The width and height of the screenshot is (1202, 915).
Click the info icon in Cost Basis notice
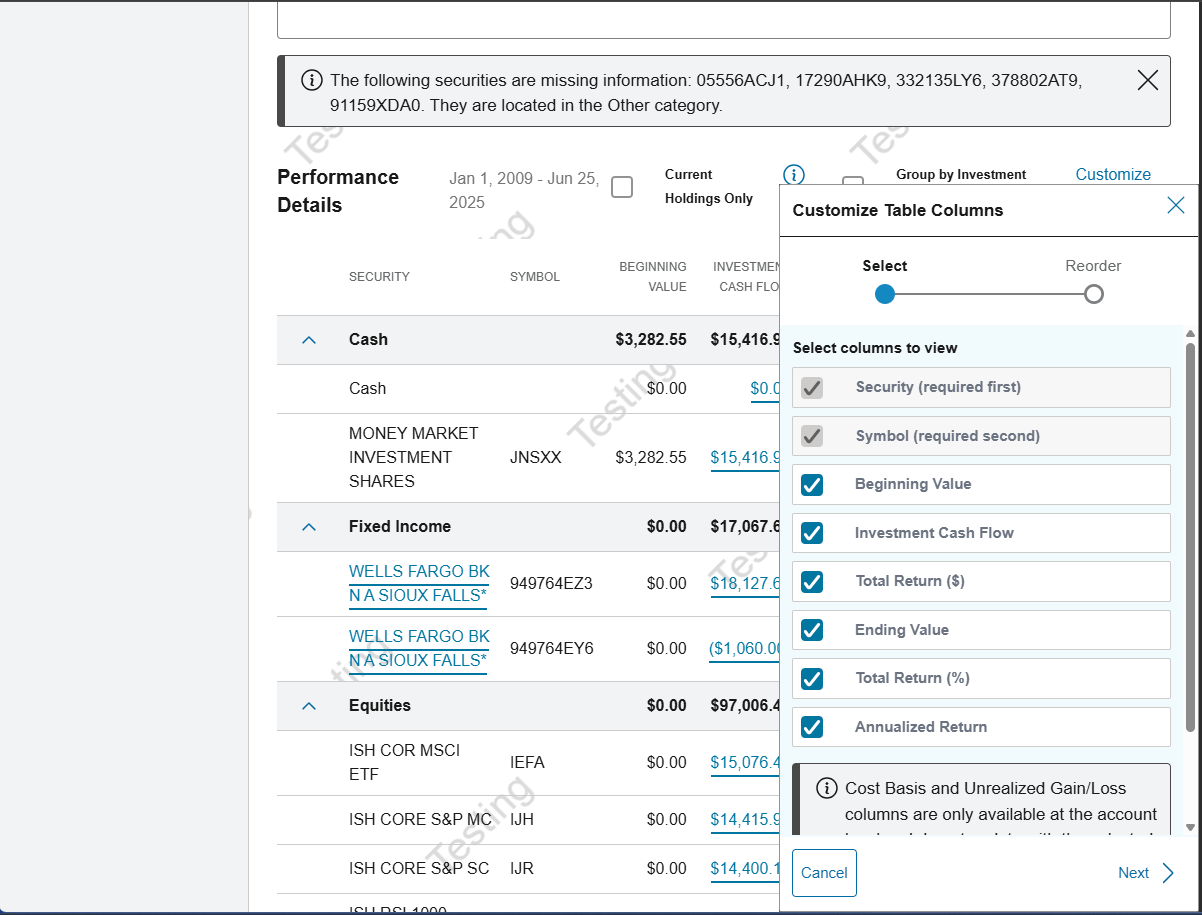click(x=826, y=789)
